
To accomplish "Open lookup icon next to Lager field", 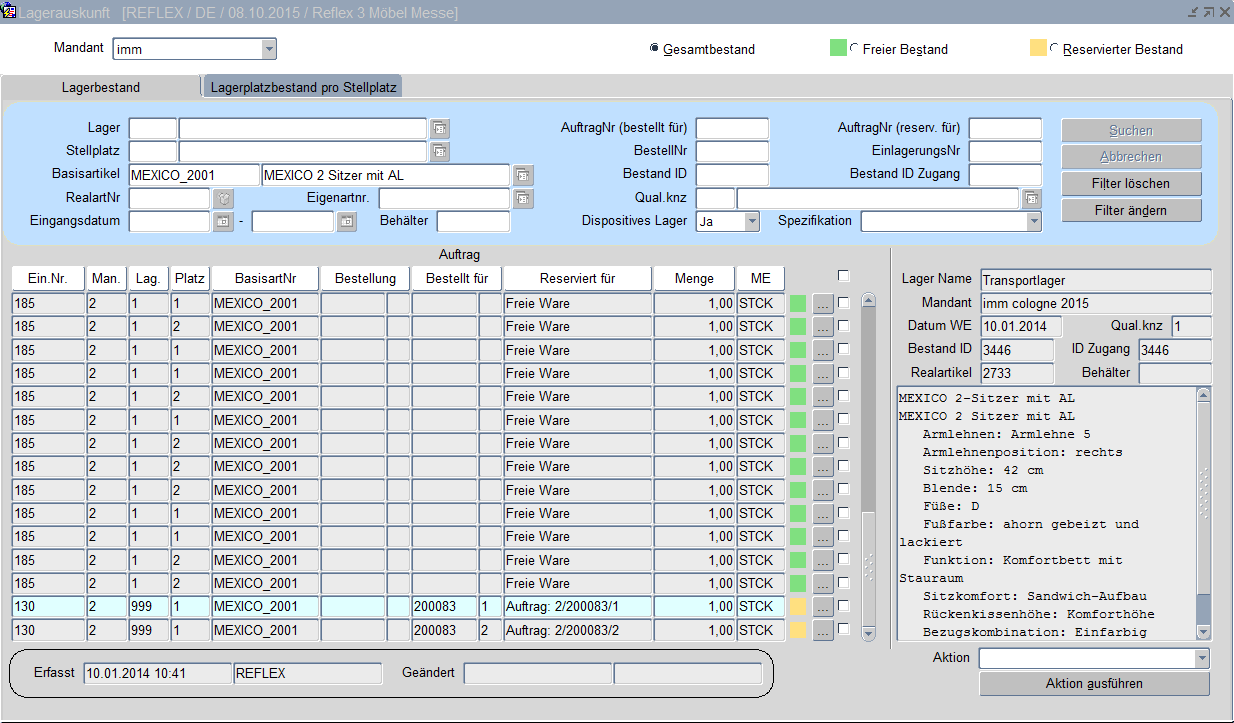I will point(440,128).
